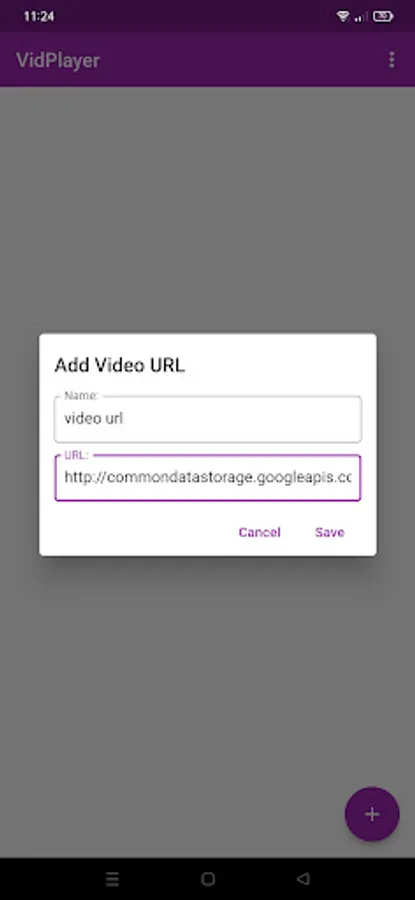Tap the Android home circle button

click(208, 878)
